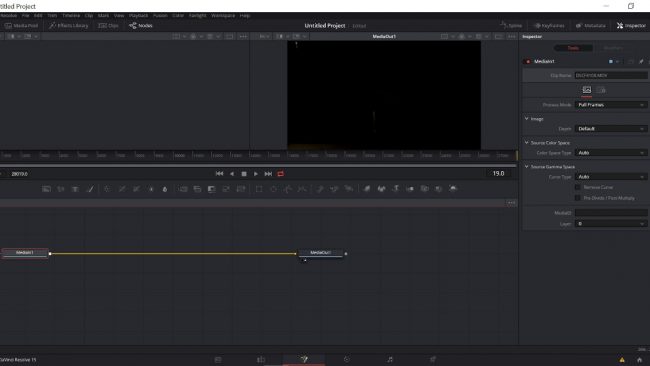Image resolution: width=650 pixels, height=366 pixels.
Task: Toggle the Nodes panel button
Action: [x=141, y=26]
